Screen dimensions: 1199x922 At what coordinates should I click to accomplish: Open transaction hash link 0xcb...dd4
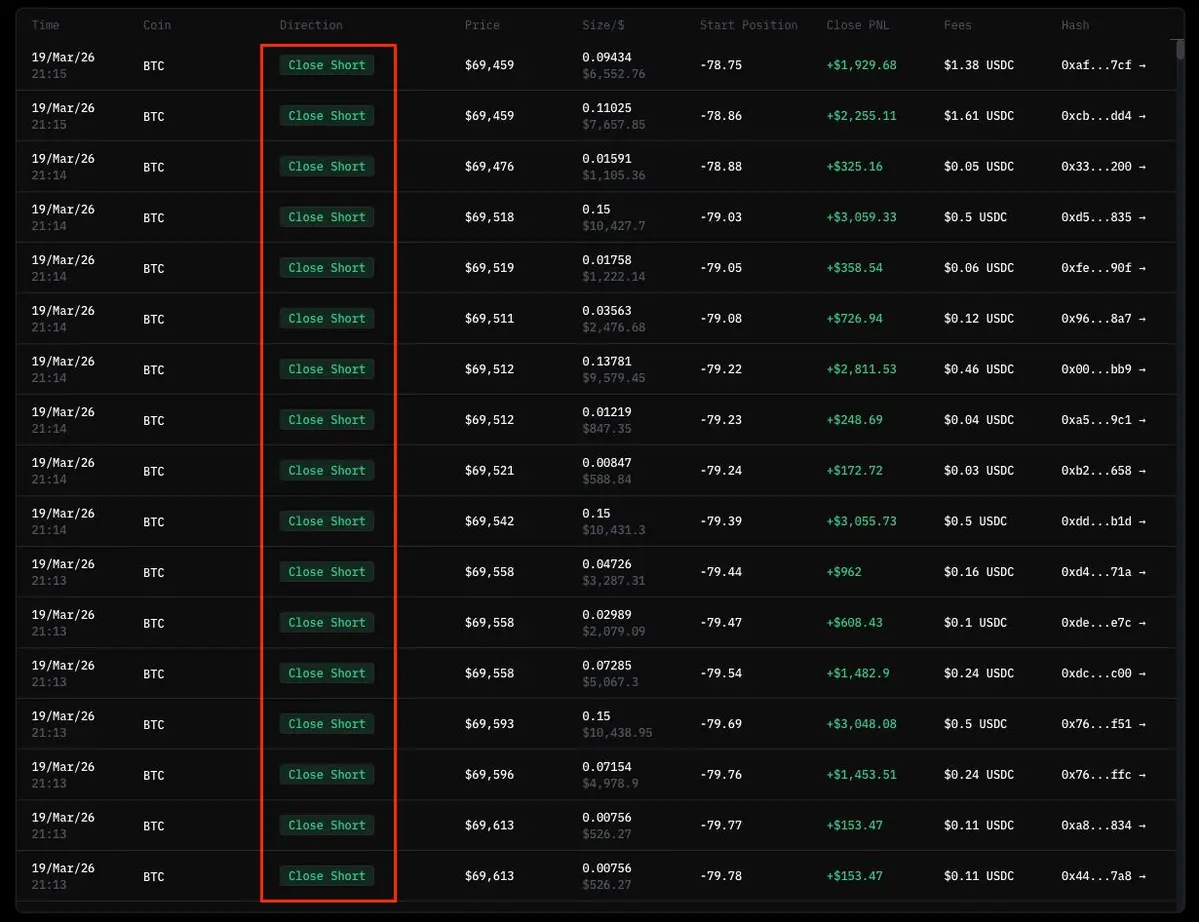pos(1096,116)
